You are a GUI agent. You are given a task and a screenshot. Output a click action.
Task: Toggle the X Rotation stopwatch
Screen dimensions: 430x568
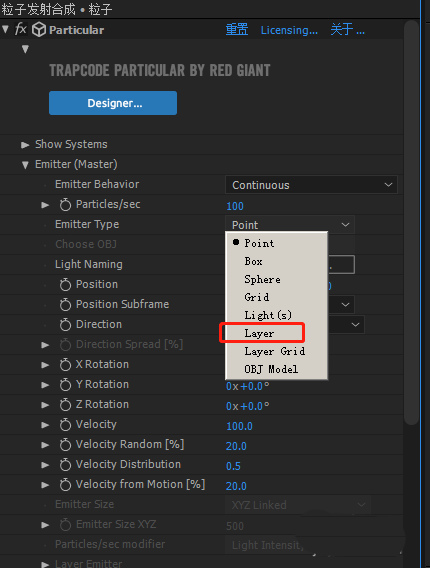tap(65, 365)
